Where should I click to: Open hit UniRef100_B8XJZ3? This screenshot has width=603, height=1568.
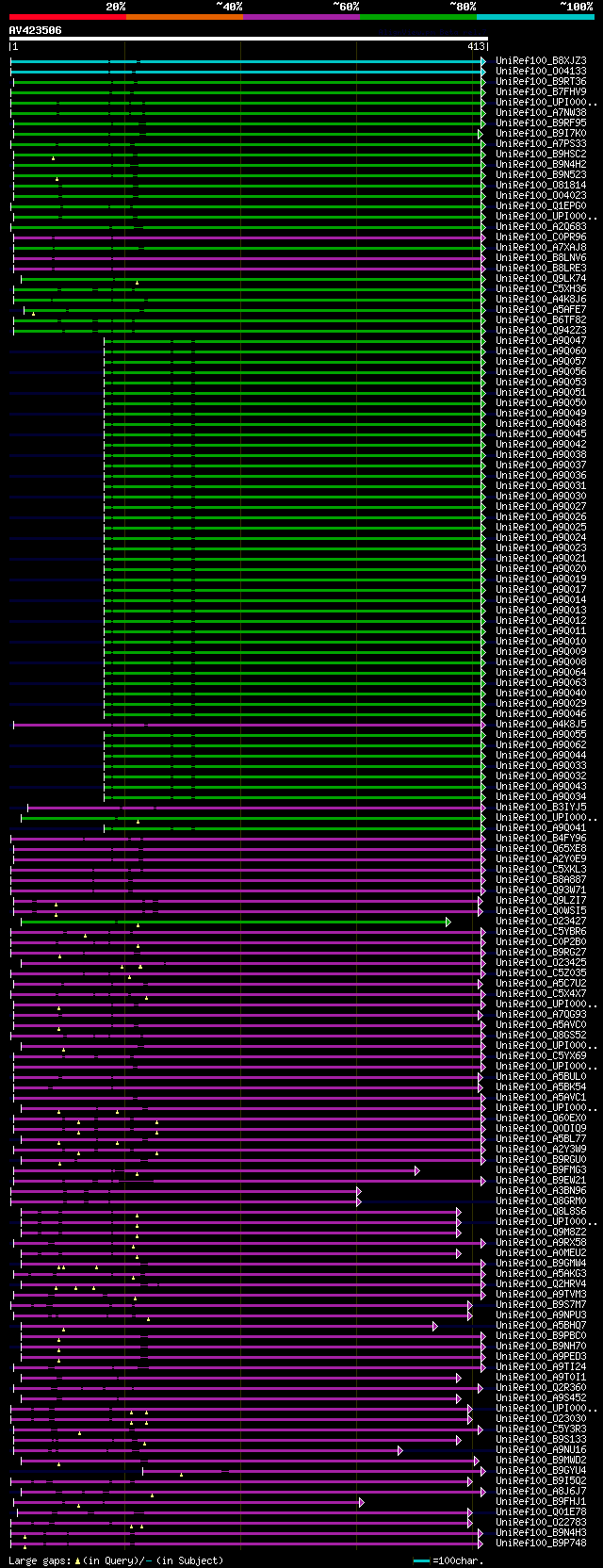tap(541, 60)
